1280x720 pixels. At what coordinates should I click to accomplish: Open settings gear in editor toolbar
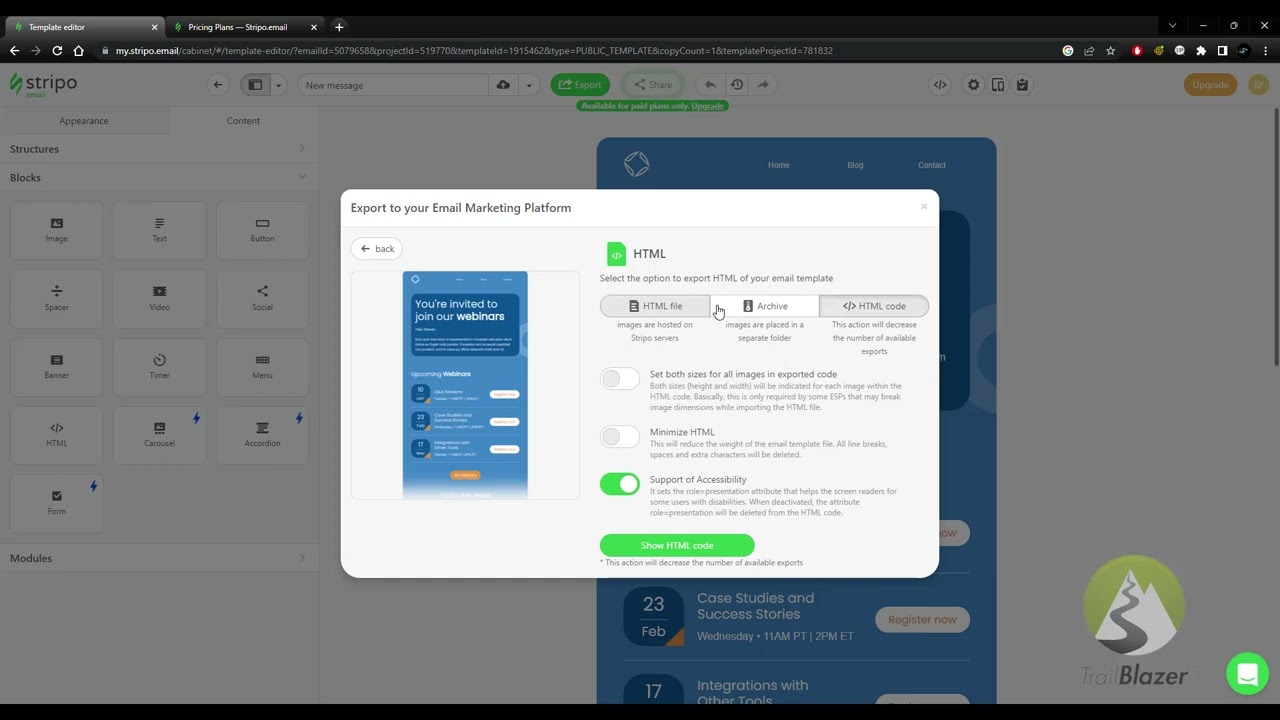pos(973,85)
